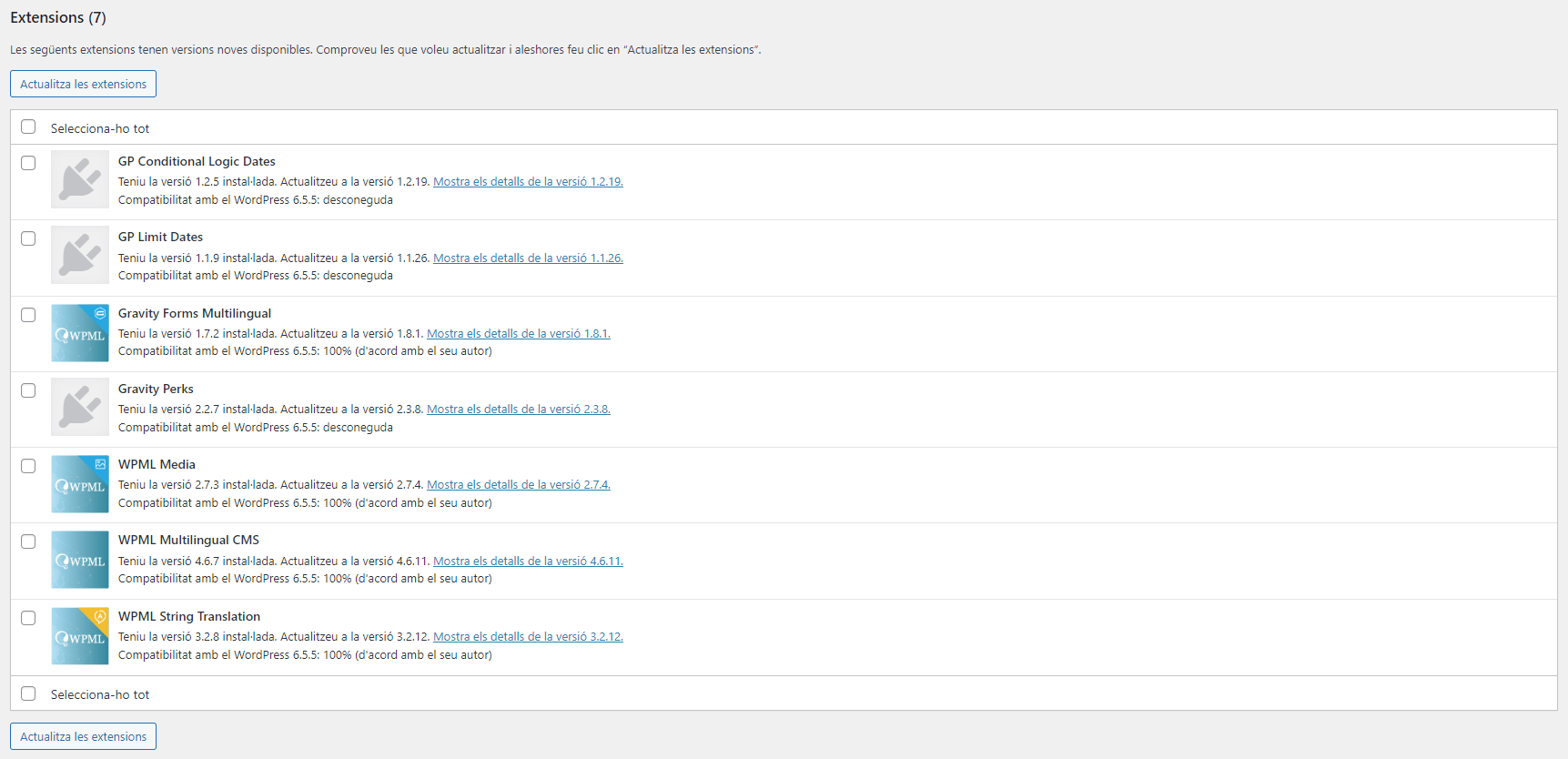This screenshot has width=1568, height=759.
Task: Check the top Selecciona-ho tot checkbox
Action: (28, 126)
